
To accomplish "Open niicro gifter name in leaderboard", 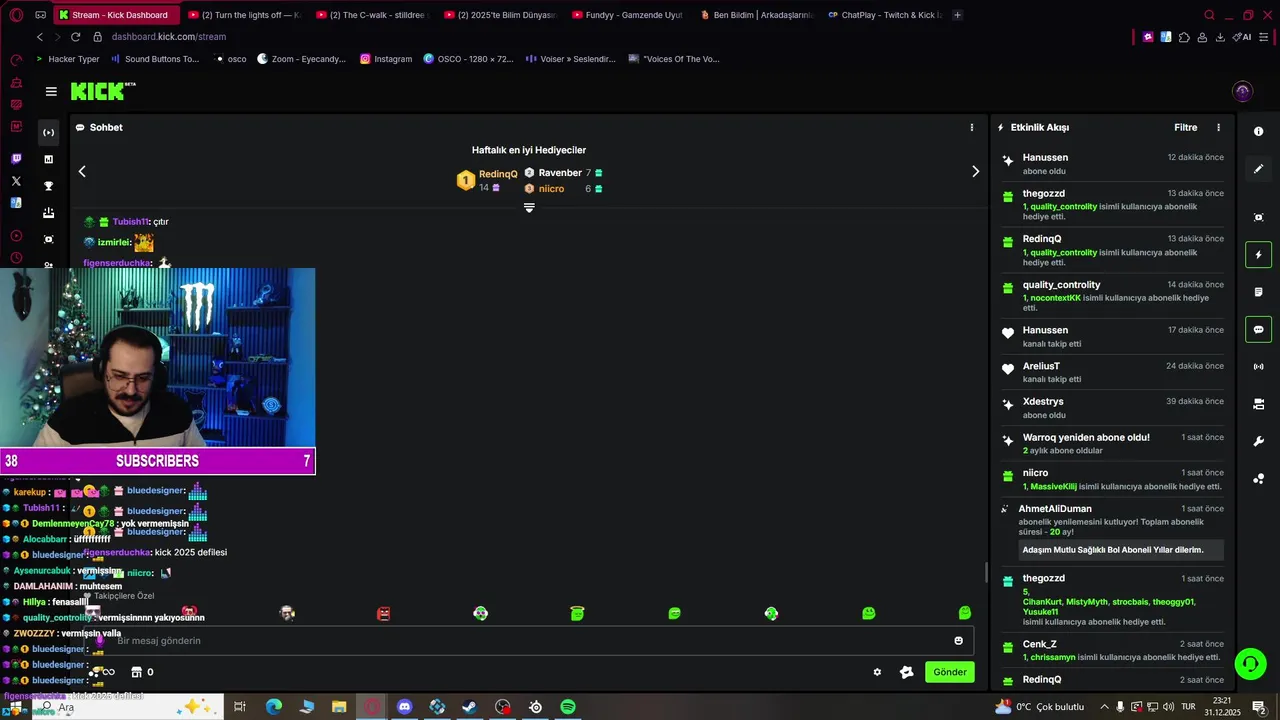I will pos(551,188).
